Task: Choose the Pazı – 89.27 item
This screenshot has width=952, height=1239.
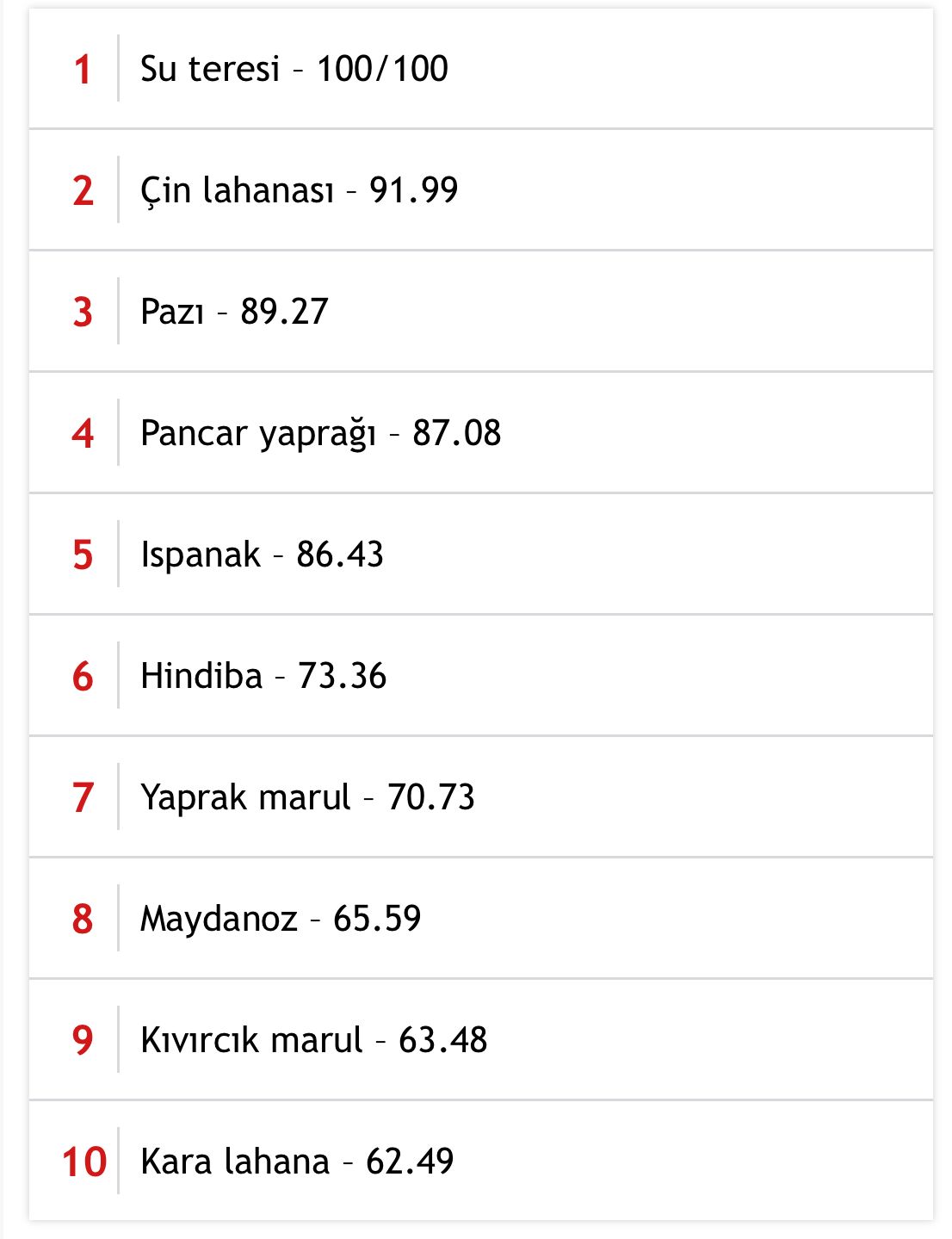Action: pyautogui.click(x=481, y=312)
